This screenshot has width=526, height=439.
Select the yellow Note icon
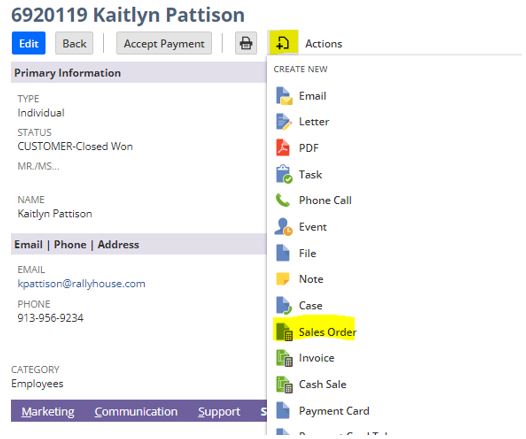[x=282, y=279]
